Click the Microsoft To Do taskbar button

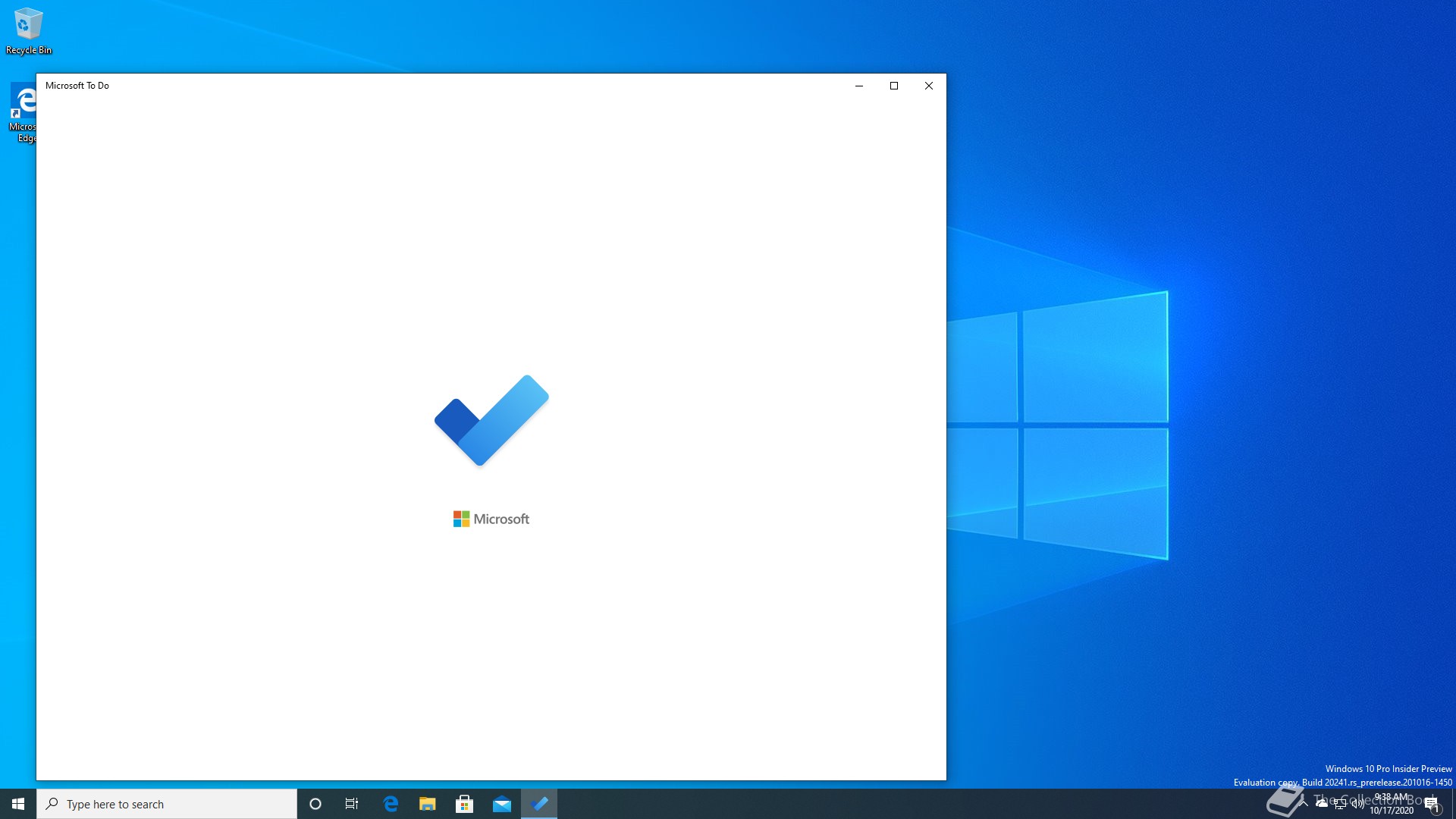tap(539, 804)
